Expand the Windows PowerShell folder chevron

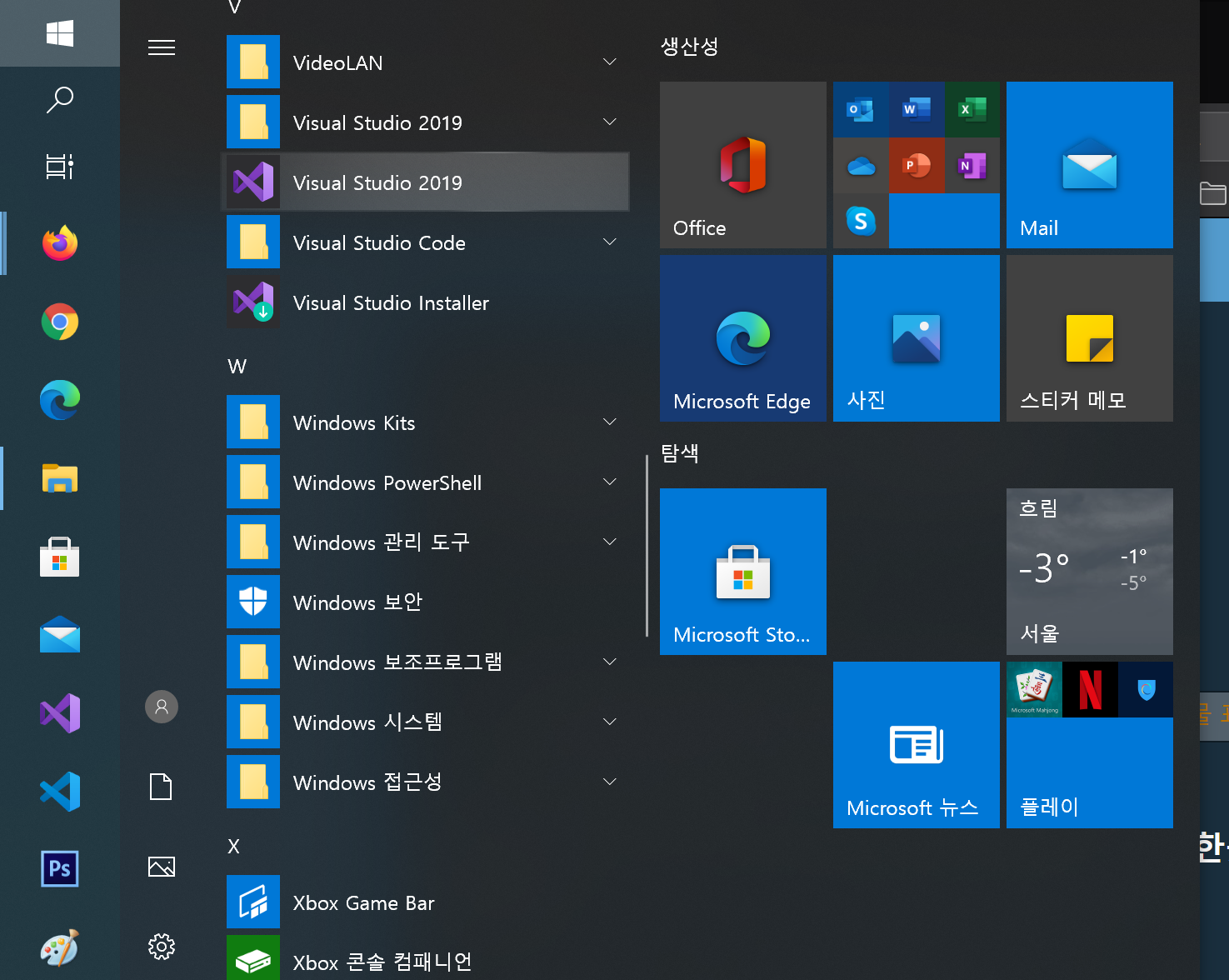[x=610, y=482]
